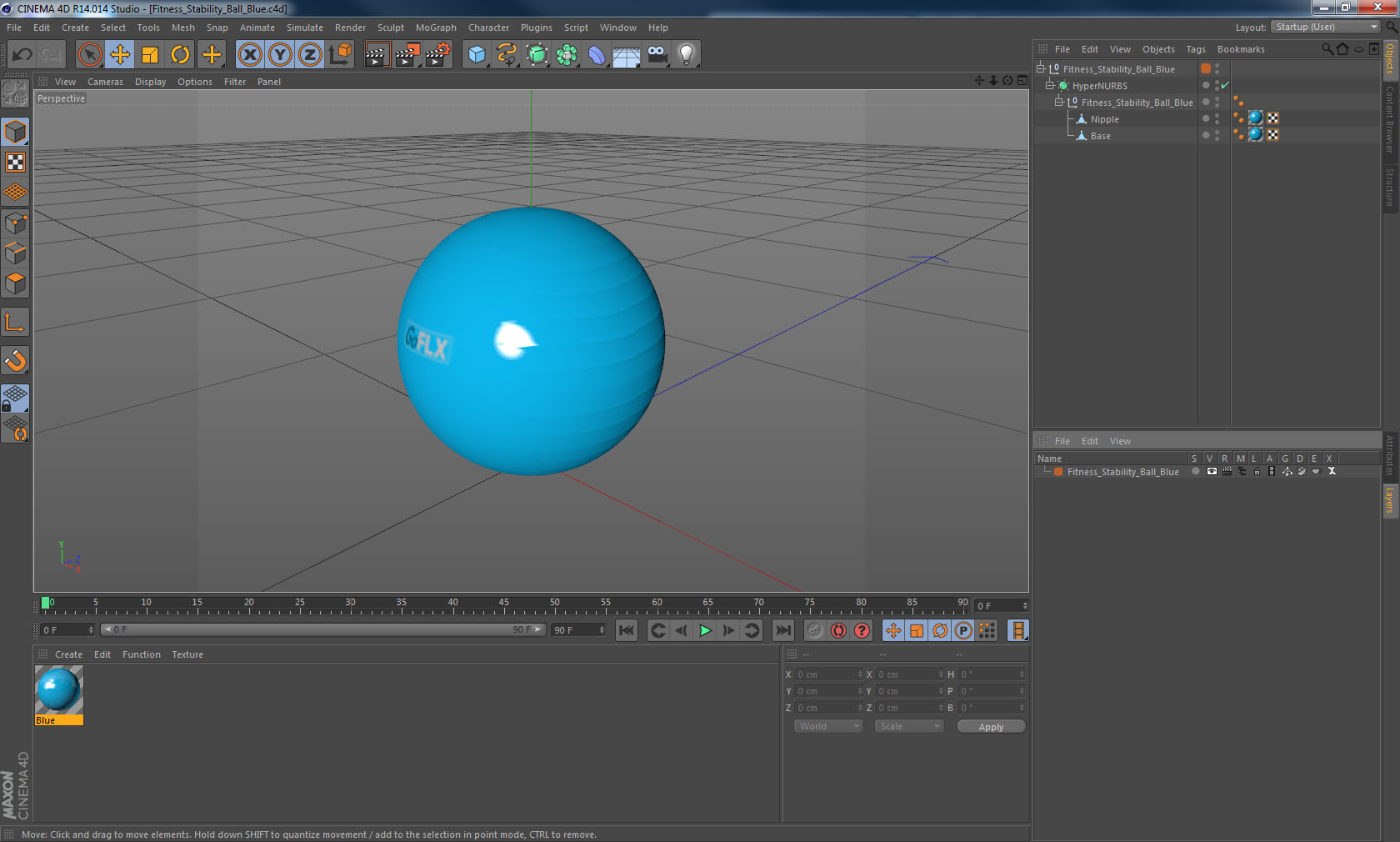The height and width of the screenshot is (842, 1400).
Task: Play the animation forward
Action: point(705,631)
